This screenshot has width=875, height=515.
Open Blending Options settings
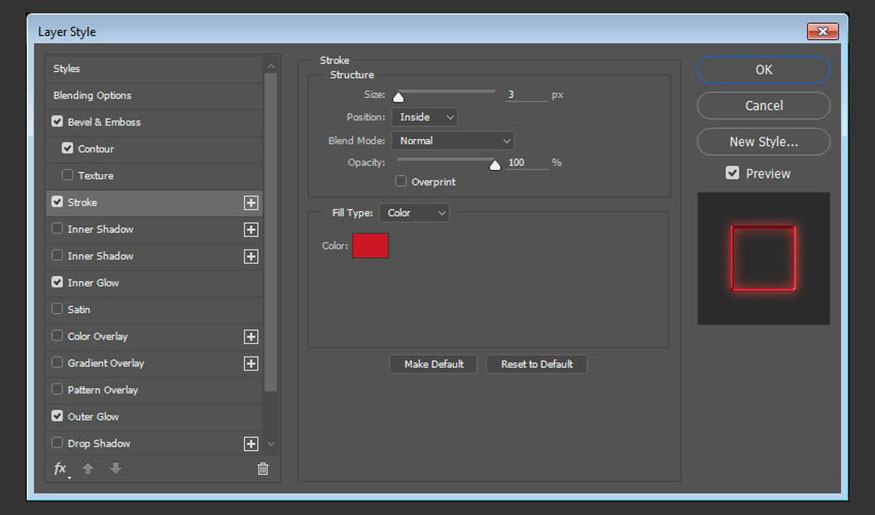(154, 95)
